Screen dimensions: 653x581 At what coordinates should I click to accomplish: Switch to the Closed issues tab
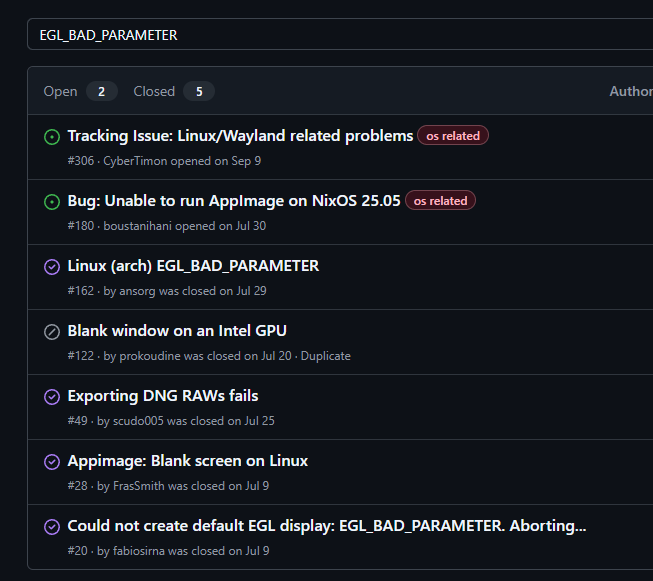[173, 91]
